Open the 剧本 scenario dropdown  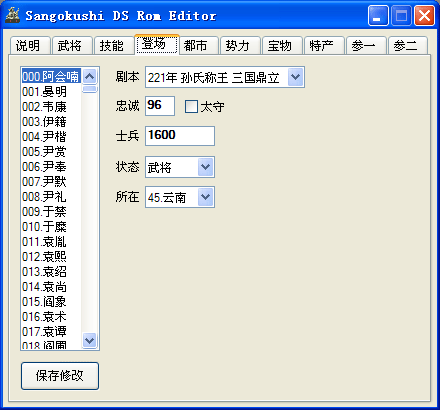coord(295,77)
